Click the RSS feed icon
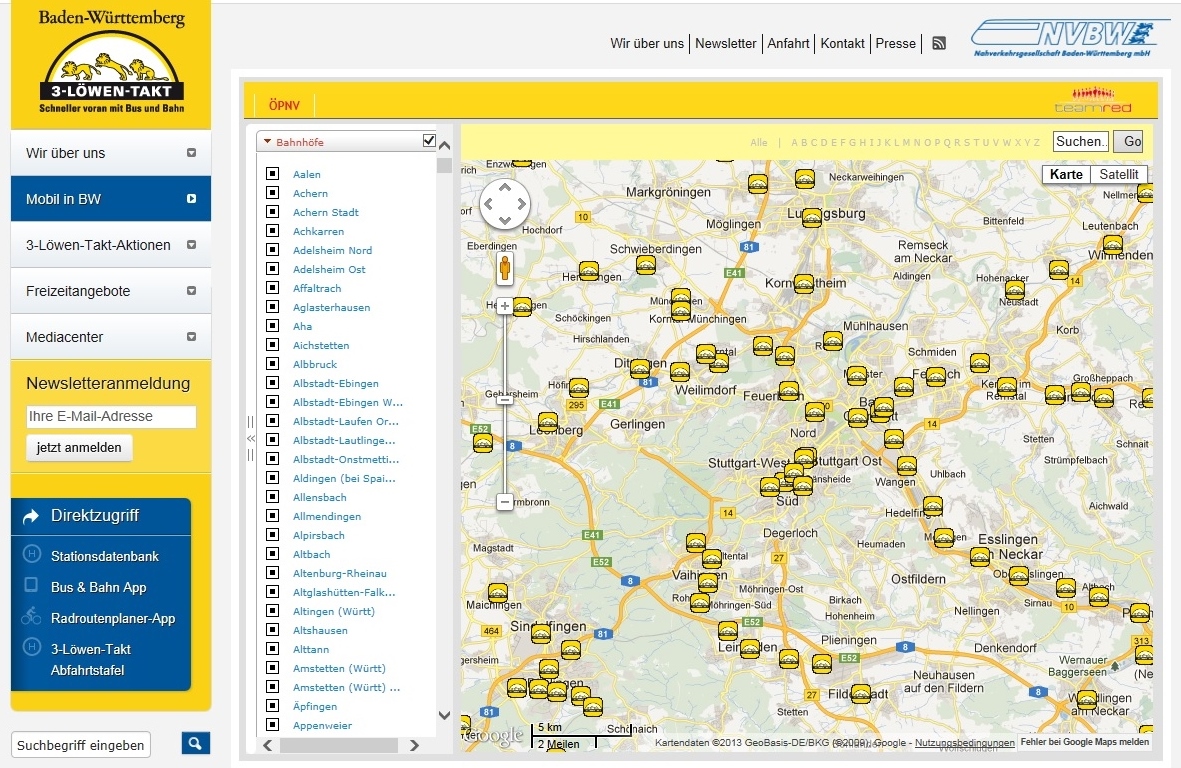This screenshot has width=1181, height=768. [939, 43]
